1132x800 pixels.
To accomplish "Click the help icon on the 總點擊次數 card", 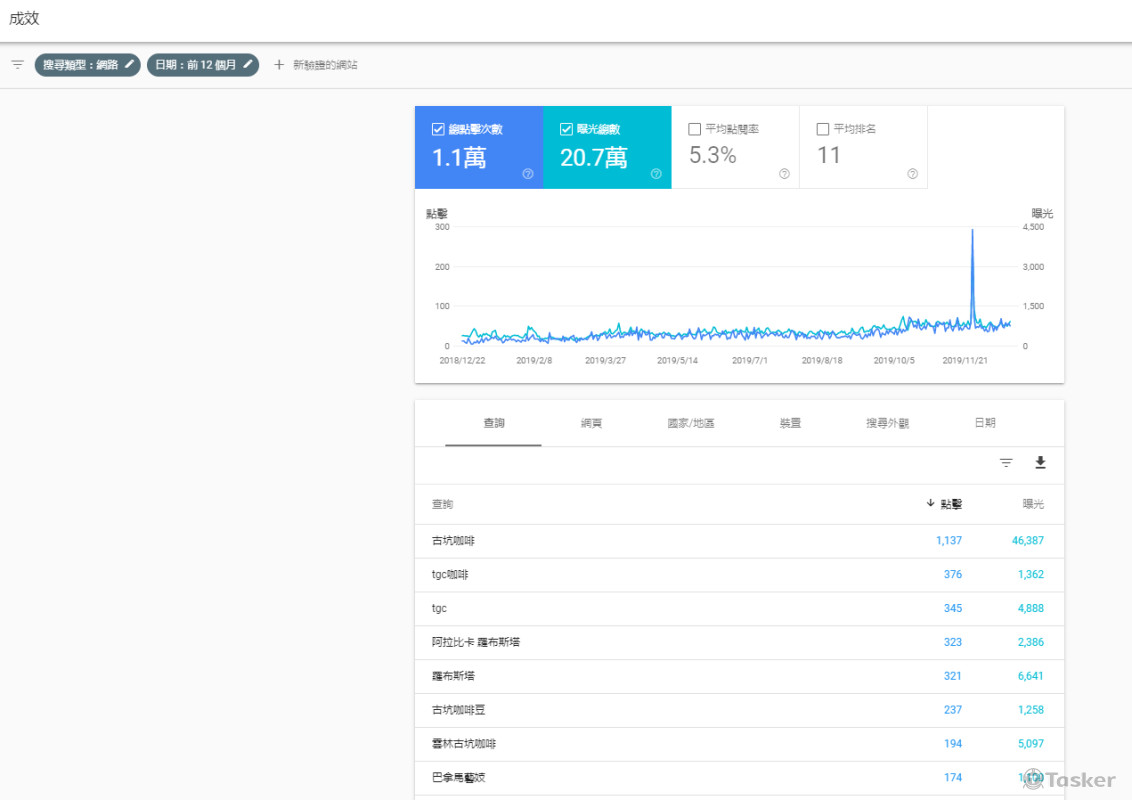I will [526, 174].
